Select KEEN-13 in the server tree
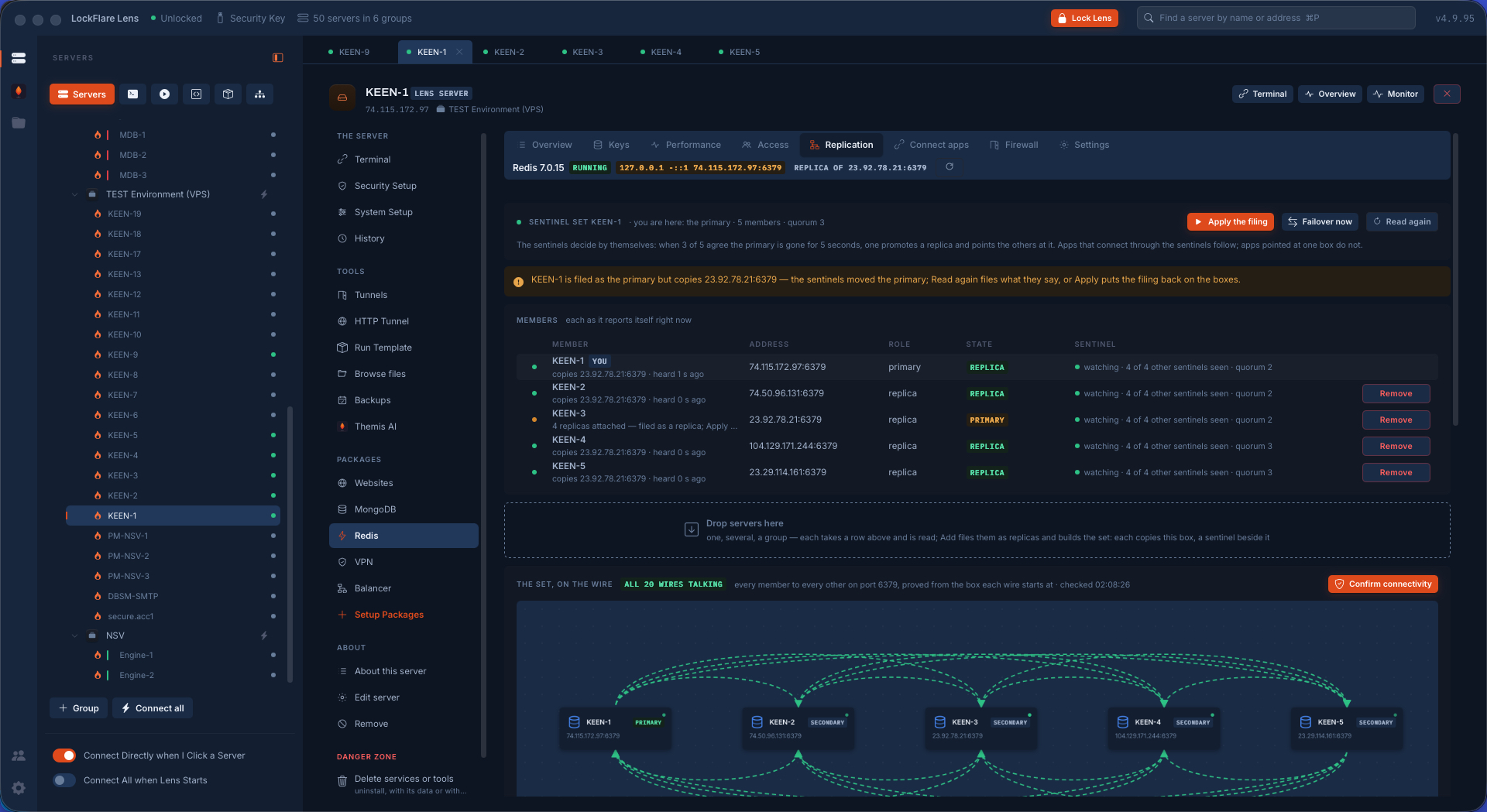This screenshot has width=1487, height=812. point(172,274)
